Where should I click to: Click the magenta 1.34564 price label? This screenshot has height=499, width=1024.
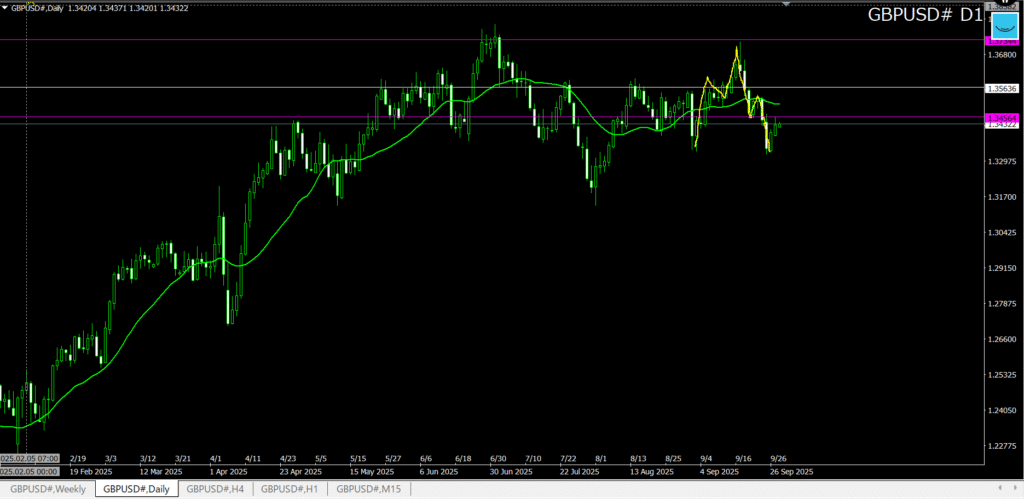[1002, 118]
